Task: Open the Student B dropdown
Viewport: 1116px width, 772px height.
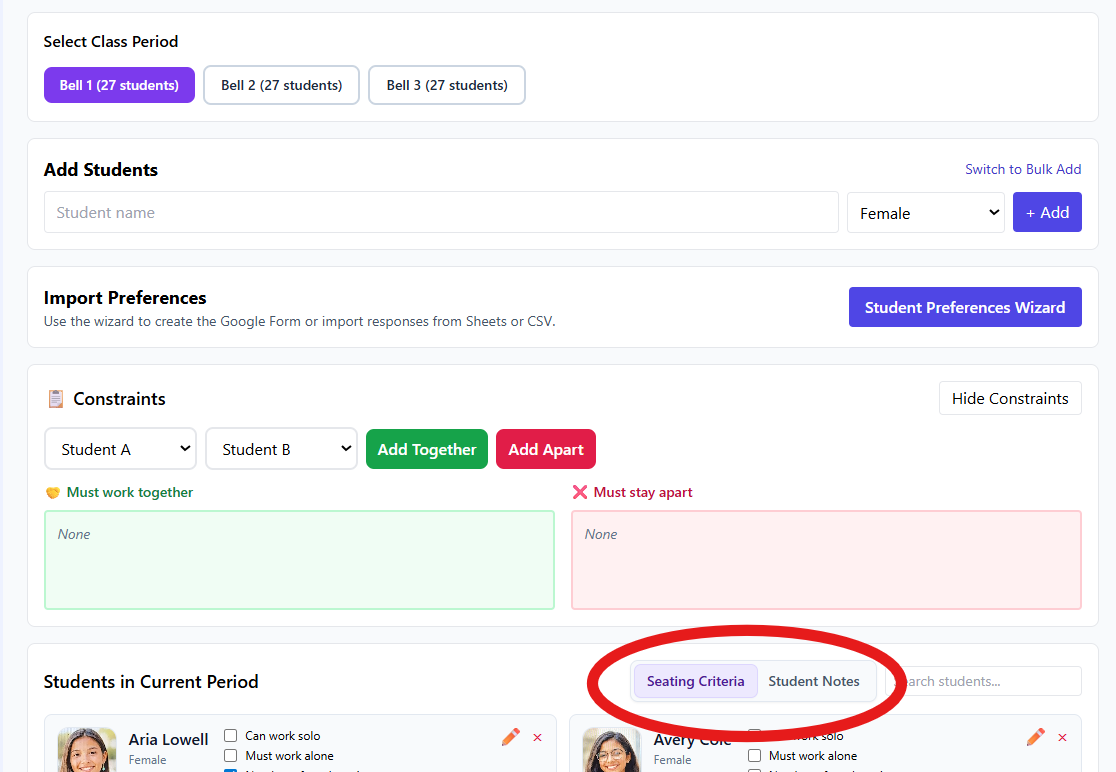Action: point(281,449)
